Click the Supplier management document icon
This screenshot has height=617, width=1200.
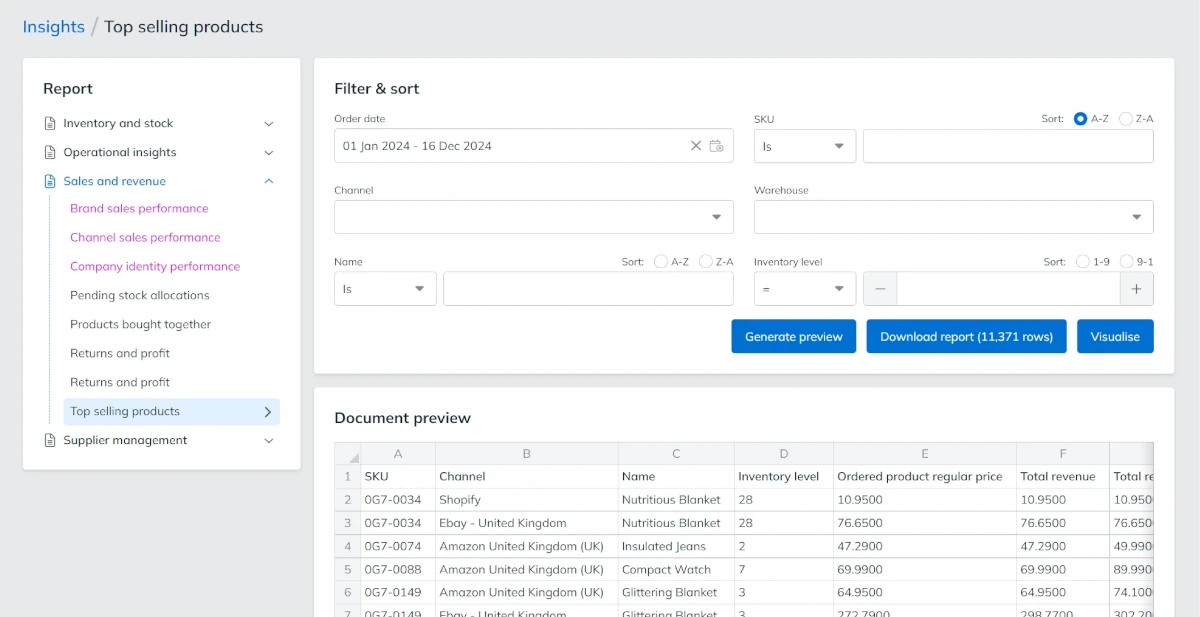click(50, 440)
